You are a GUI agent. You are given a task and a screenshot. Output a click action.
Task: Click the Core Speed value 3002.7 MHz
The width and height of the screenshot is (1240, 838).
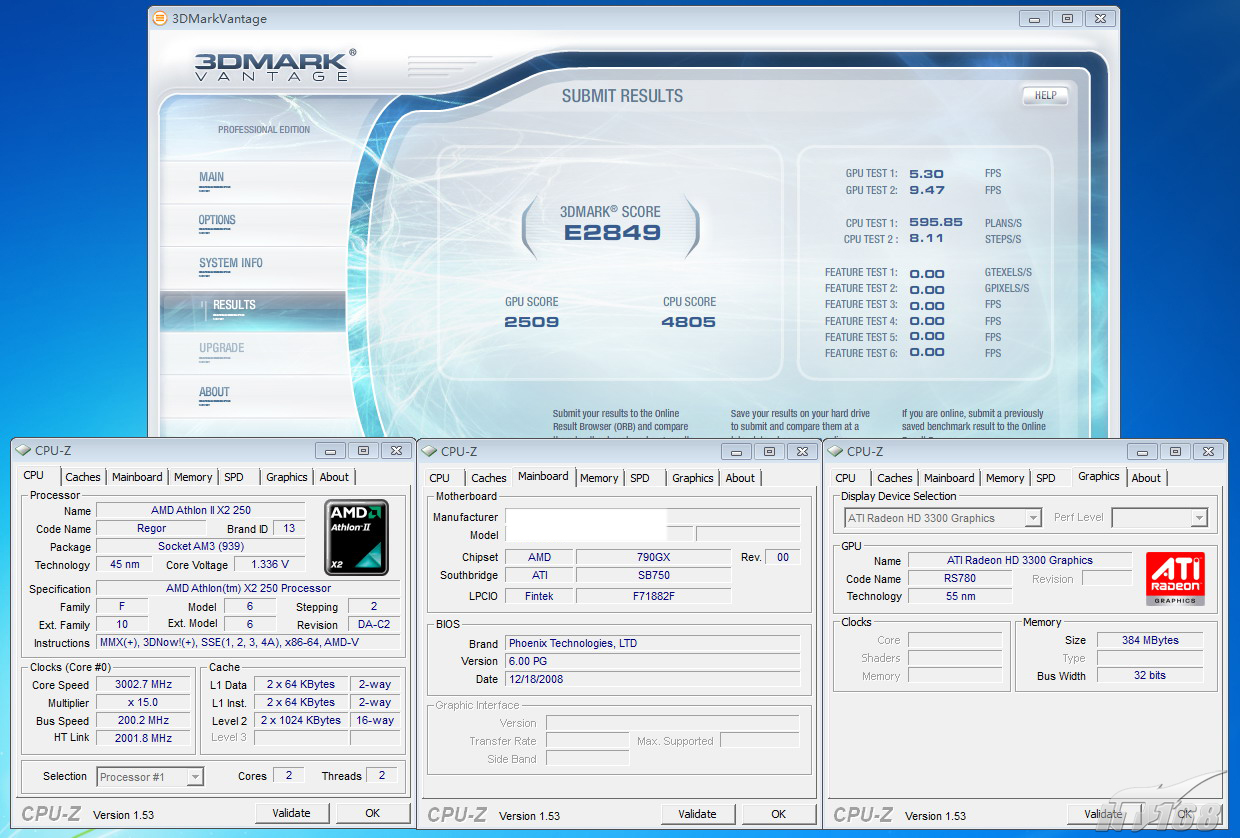[x=143, y=685]
